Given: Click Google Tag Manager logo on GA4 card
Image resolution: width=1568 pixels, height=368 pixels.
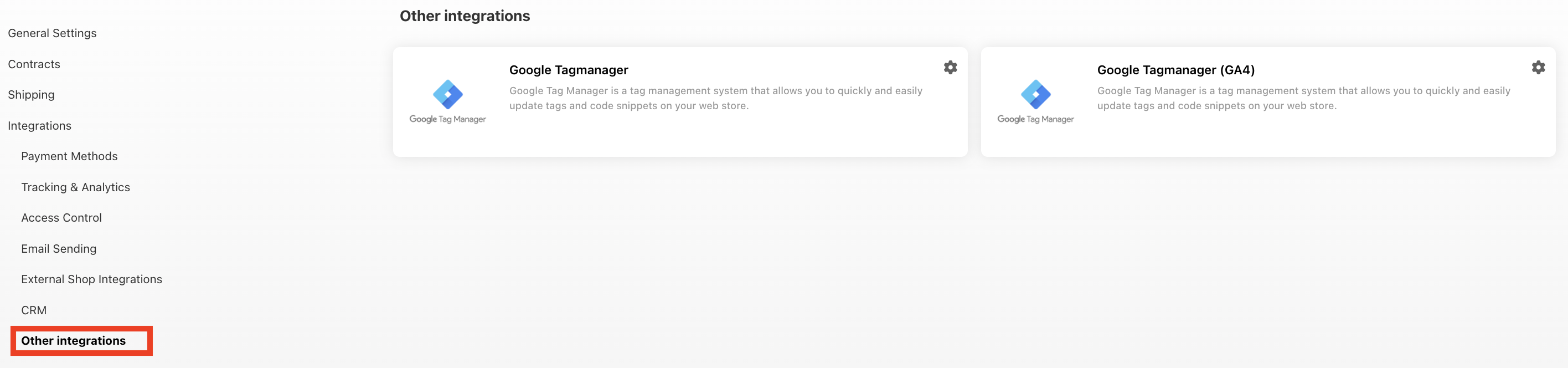Looking at the screenshot, I should (1035, 102).
